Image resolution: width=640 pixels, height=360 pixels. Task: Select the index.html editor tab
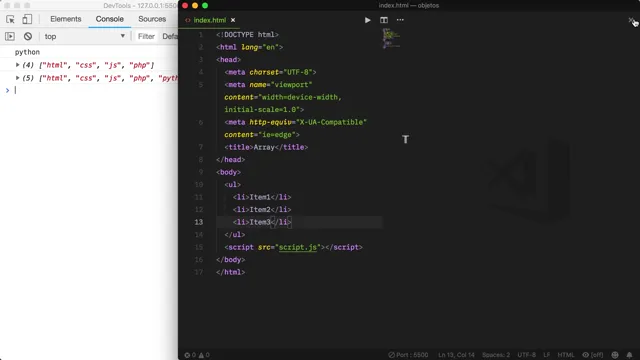(209, 20)
